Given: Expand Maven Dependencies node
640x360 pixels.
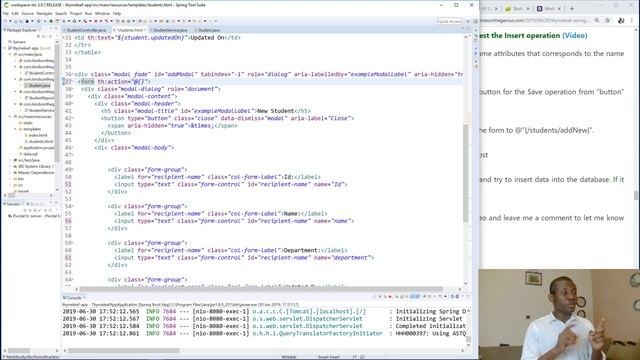Looking at the screenshot, I should click(10, 173).
